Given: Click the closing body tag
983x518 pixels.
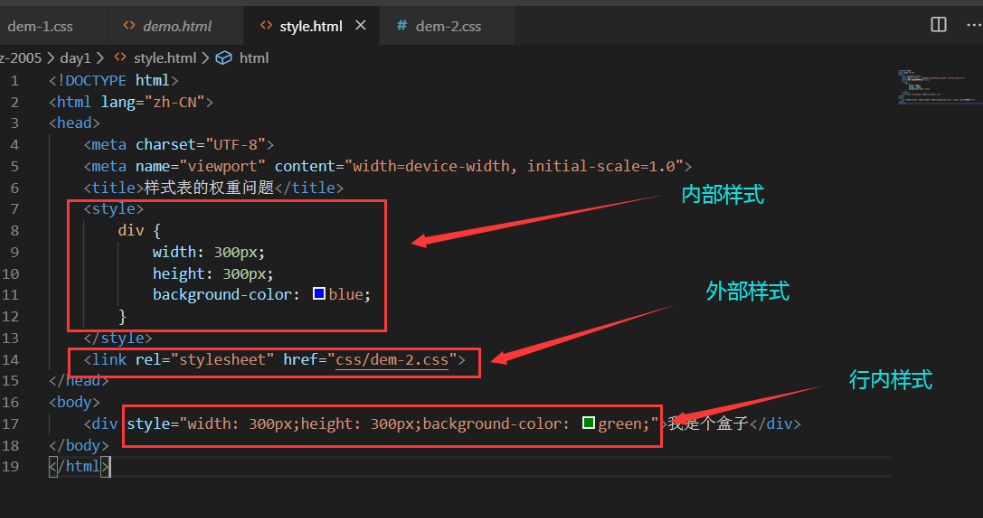Looking at the screenshot, I should point(78,446).
